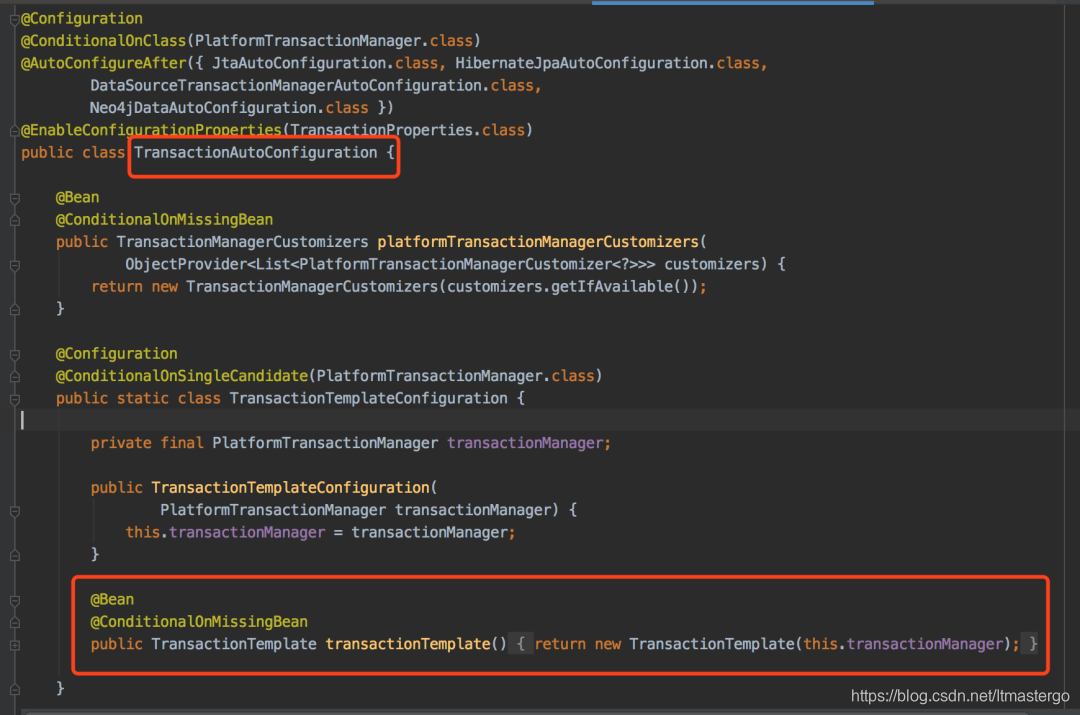
Task: Click the static keyword in nested class declaration
Action: (x=143, y=398)
